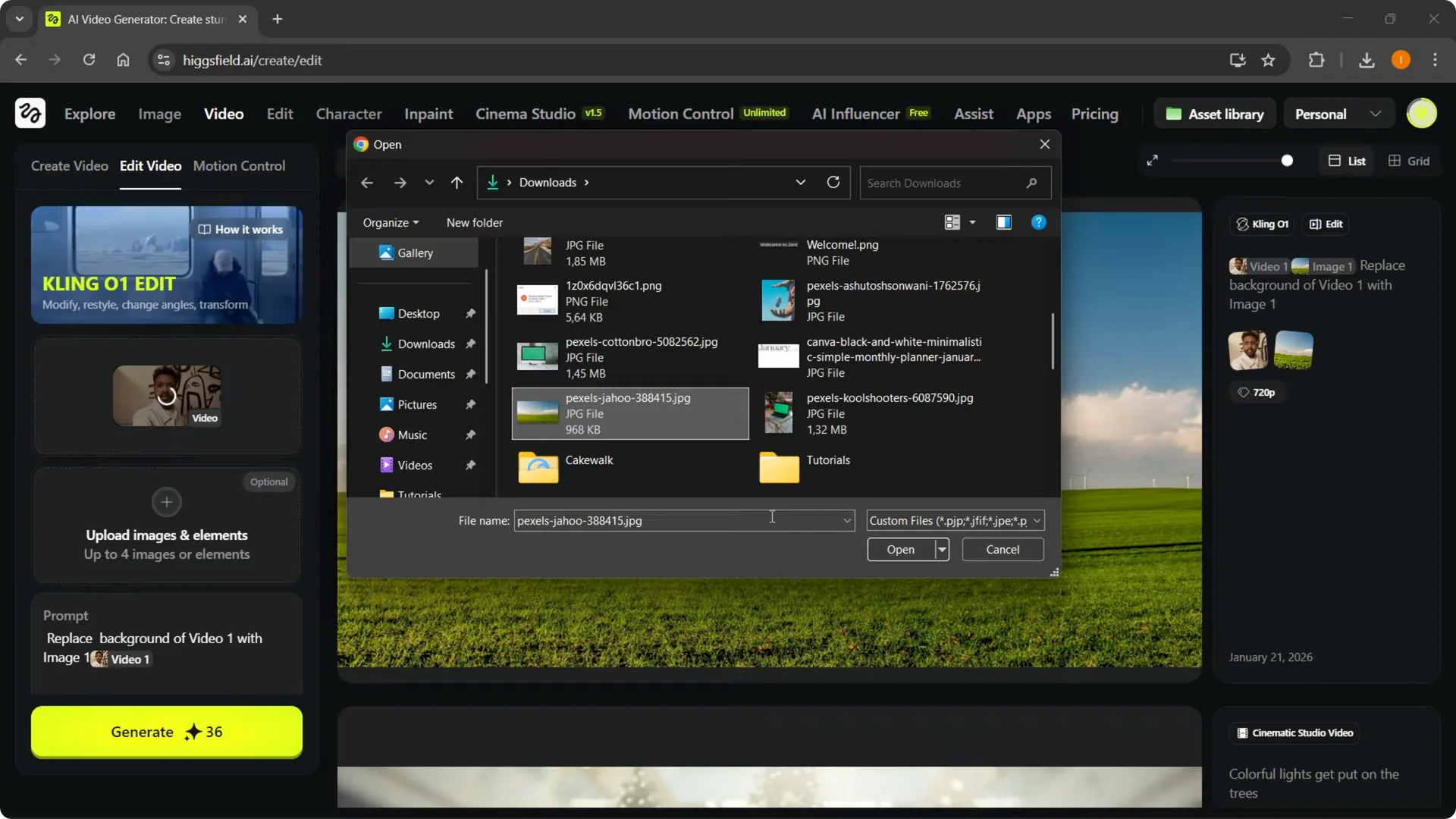The width and height of the screenshot is (1456, 819).
Task: Click the 720p resolution tag
Action: coord(1257,392)
